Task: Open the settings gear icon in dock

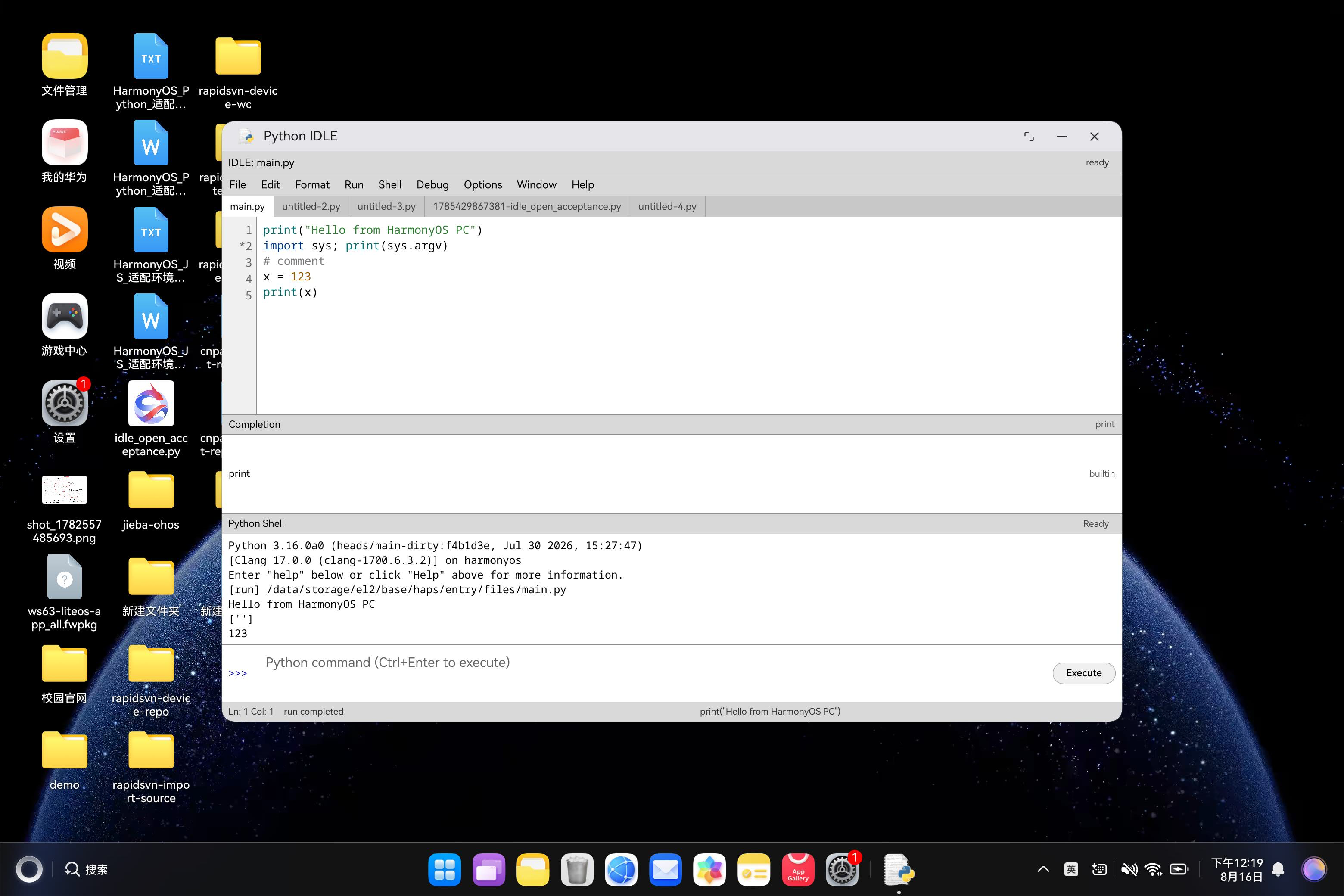Action: 842,870
